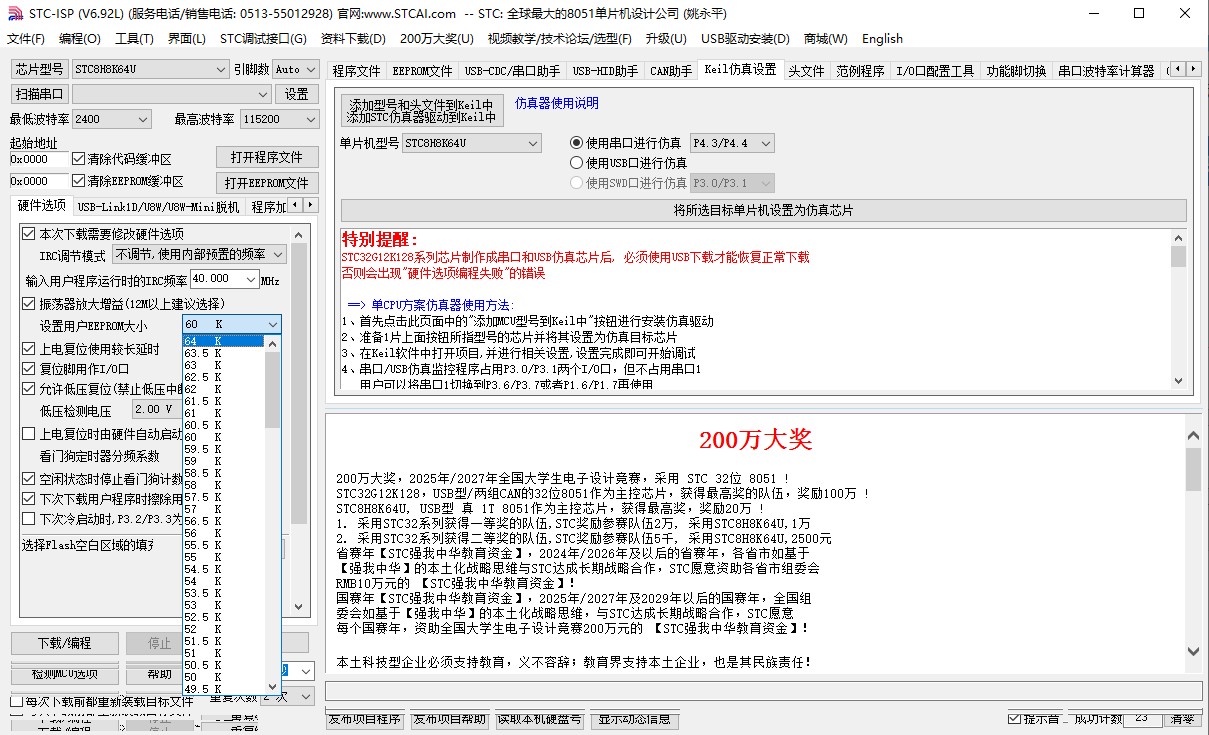This screenshot has width=1209, height=735.
Task: Switch to the 范例程序 tab
Action: (860, 71)
